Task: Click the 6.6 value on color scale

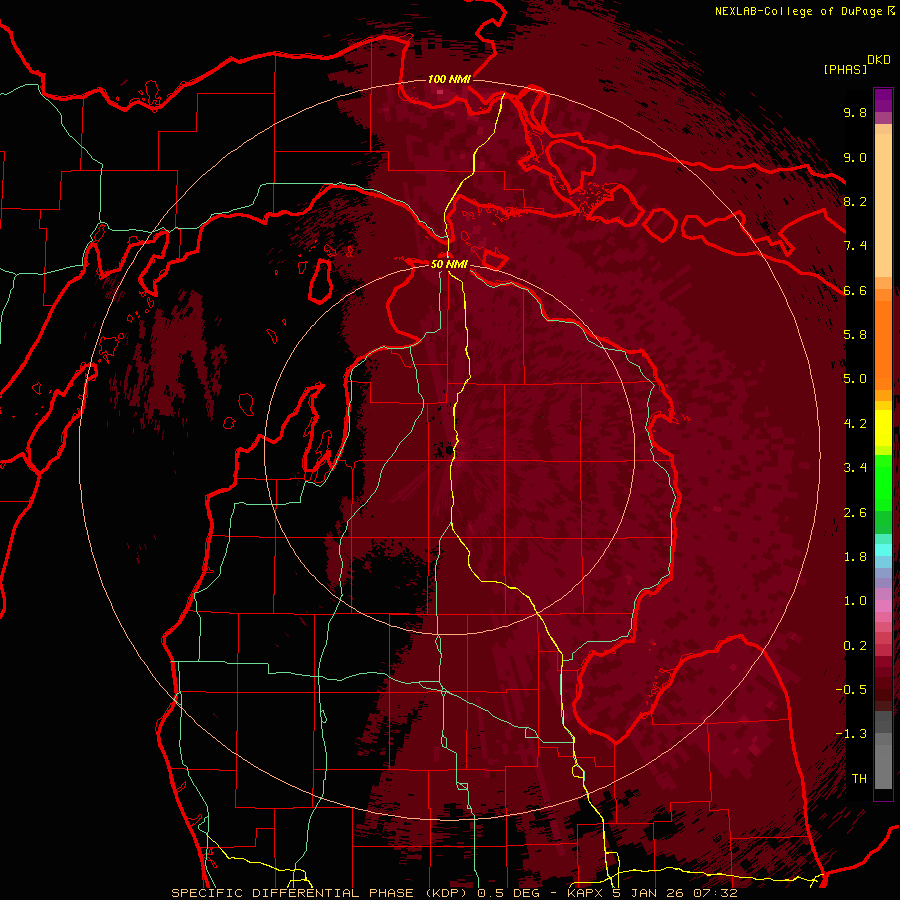Action: click(855, 290)
